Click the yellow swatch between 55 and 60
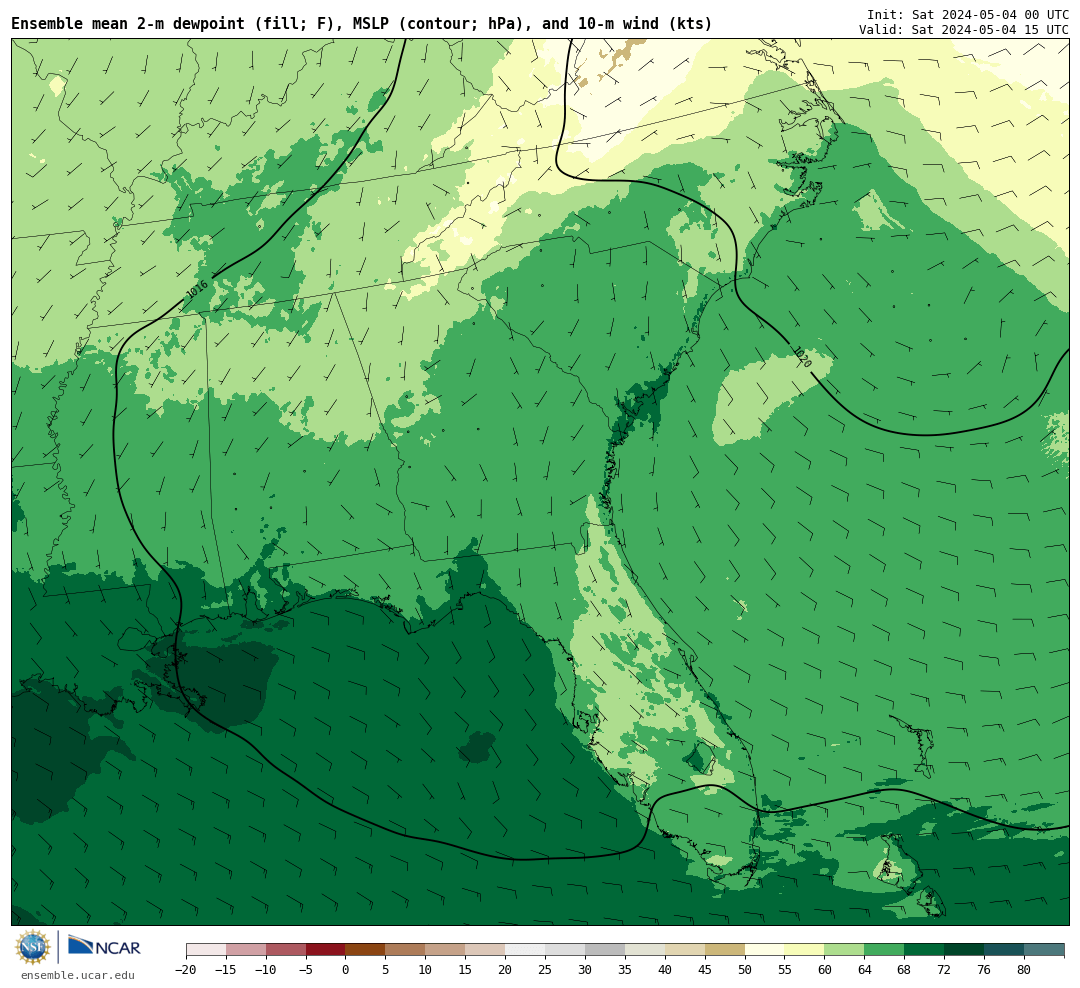 [x=805, y=950]
